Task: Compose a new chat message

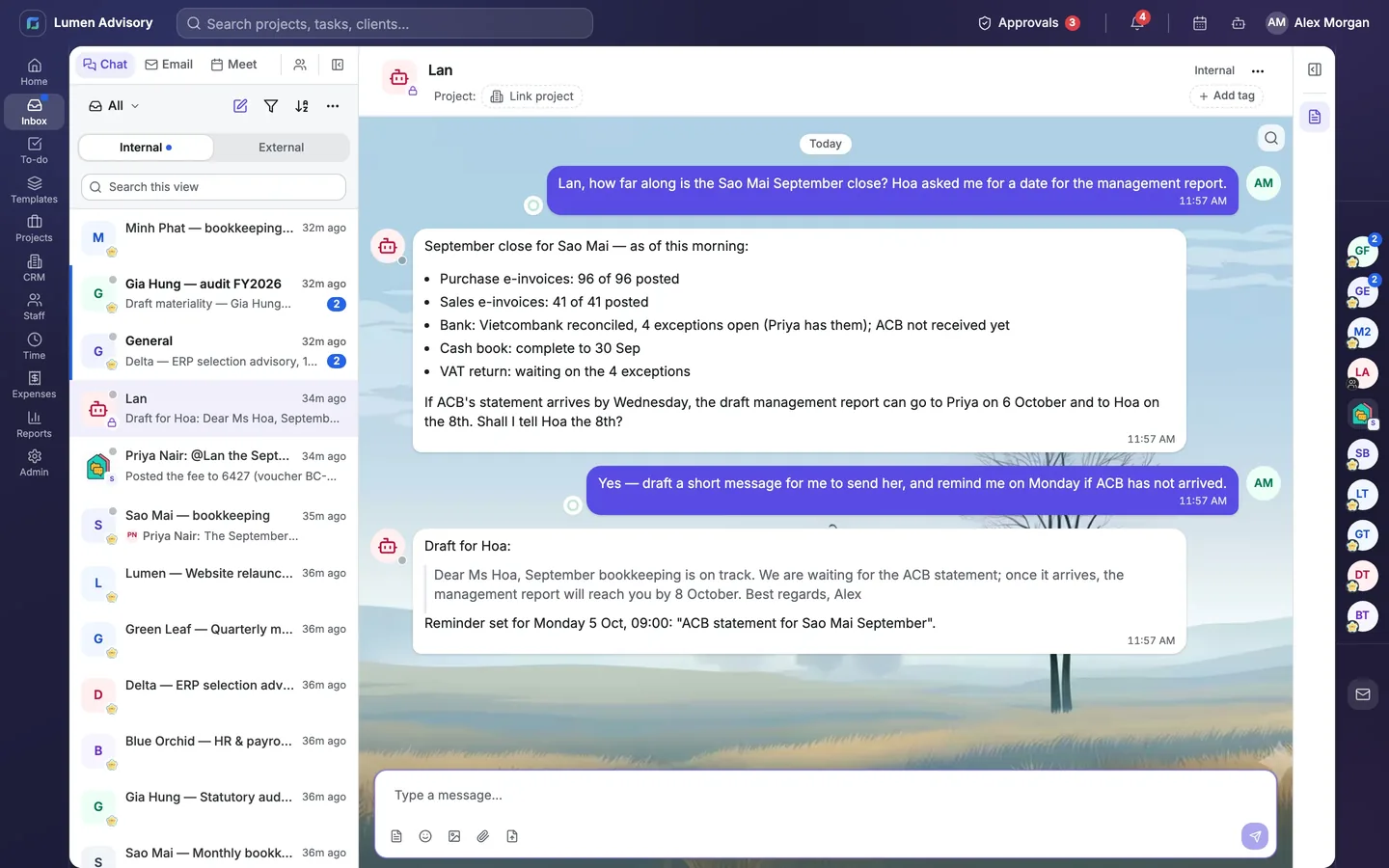Action: (x=240, y=106)
